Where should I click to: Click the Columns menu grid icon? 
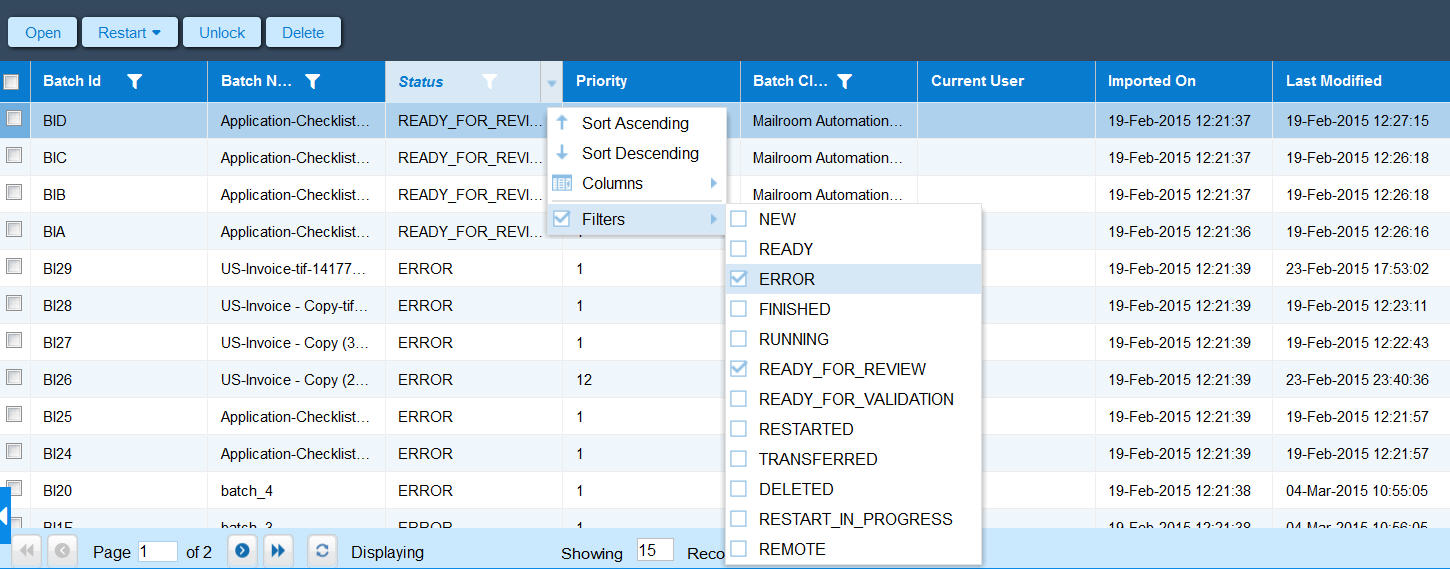(x=562, y=183)
